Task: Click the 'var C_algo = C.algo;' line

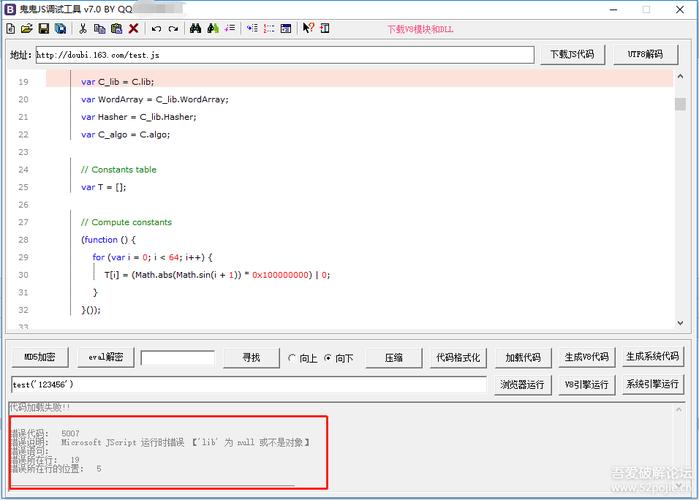Action: [125, 135]
